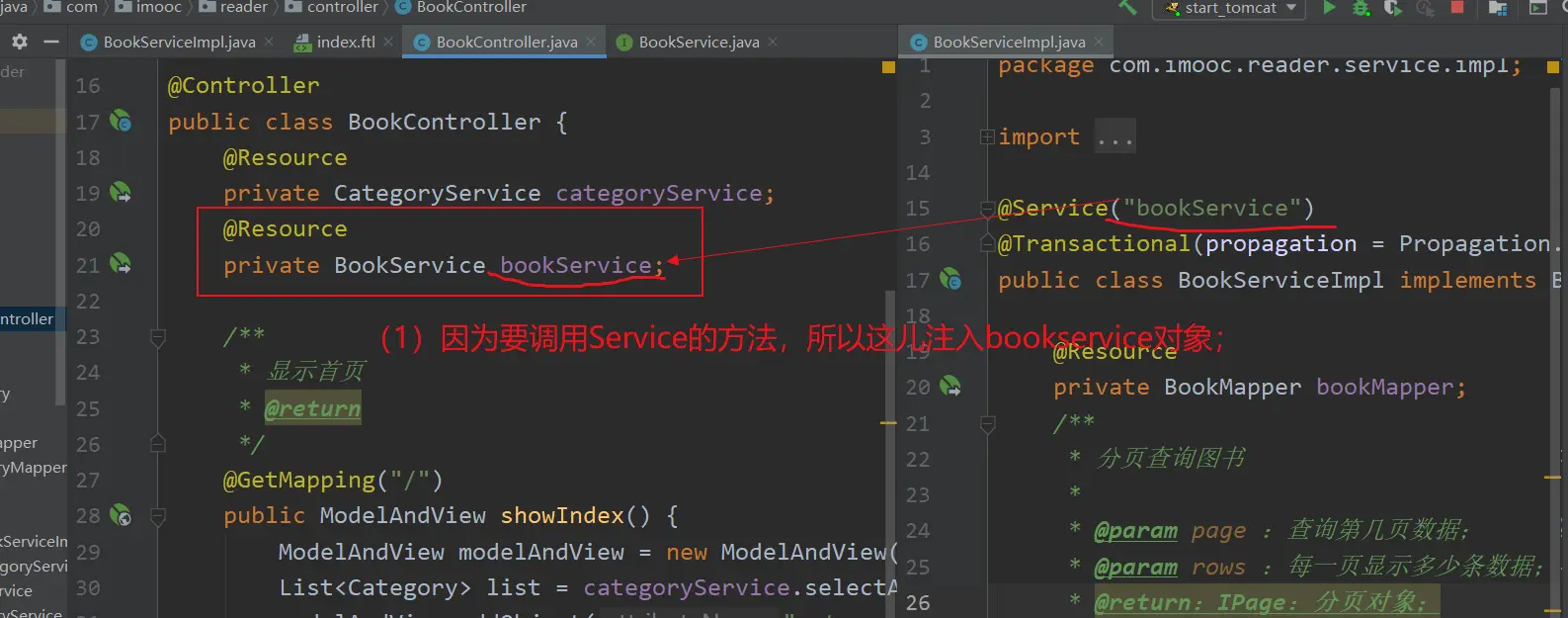The image size is (1568, 618).
Task: Close the BookController.java tab
Action: click(x=591, y=42)
